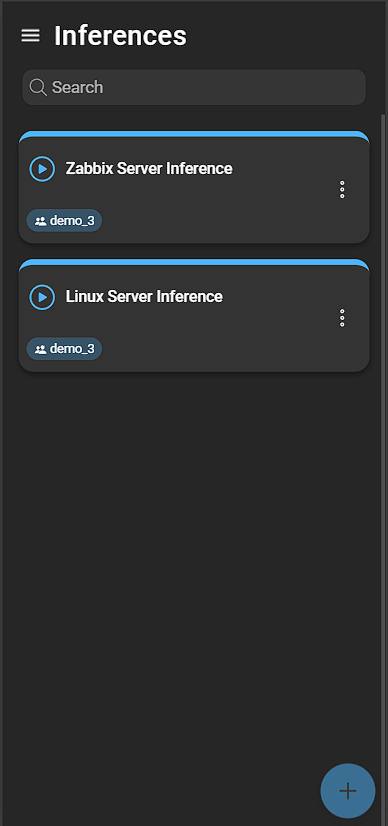Focus the Search text field
388x826 pixels.
coord(194,87)
